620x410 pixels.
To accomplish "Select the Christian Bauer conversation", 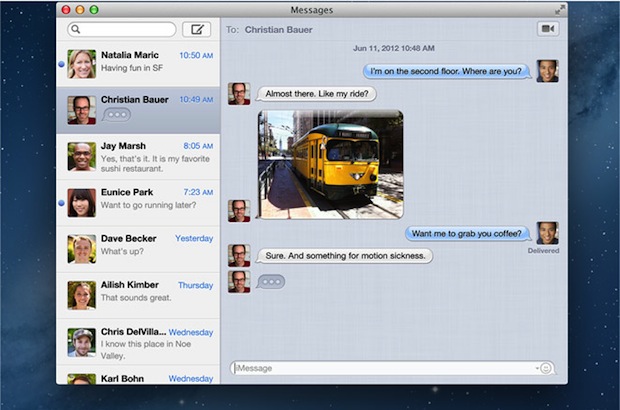I will pyautogui.click(x=138, y=110).
